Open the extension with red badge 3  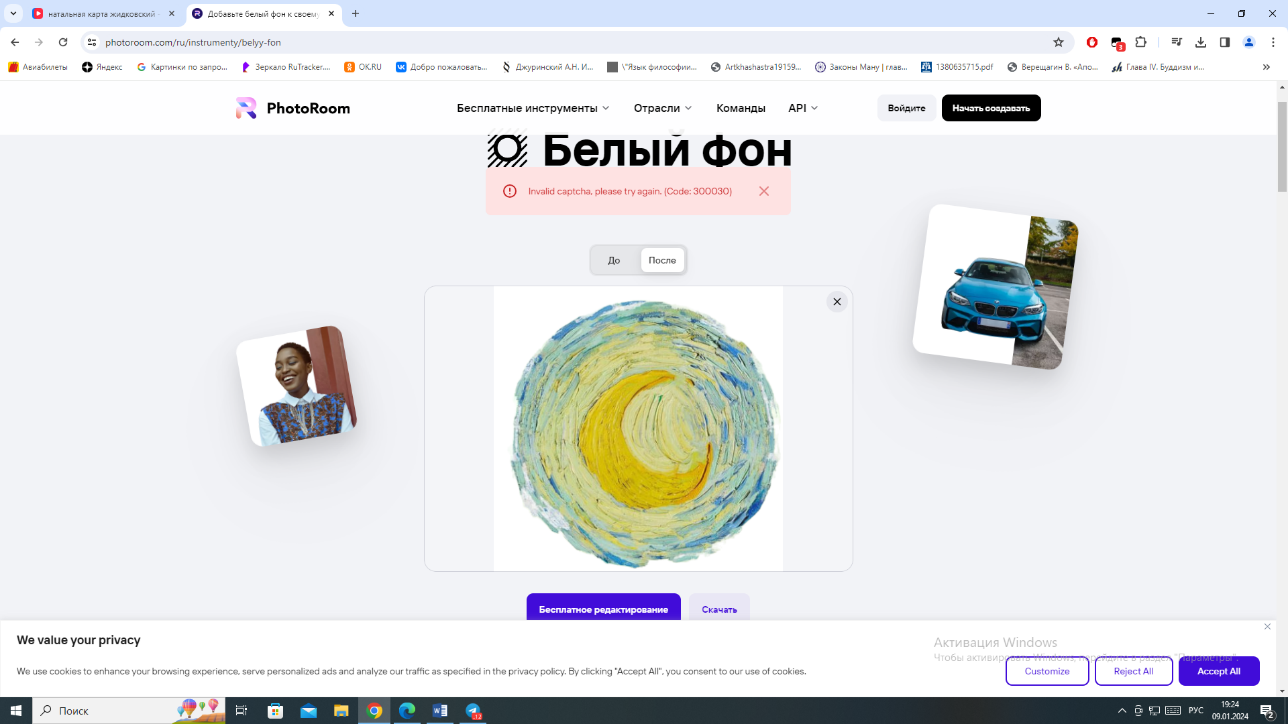[1118, 43]
